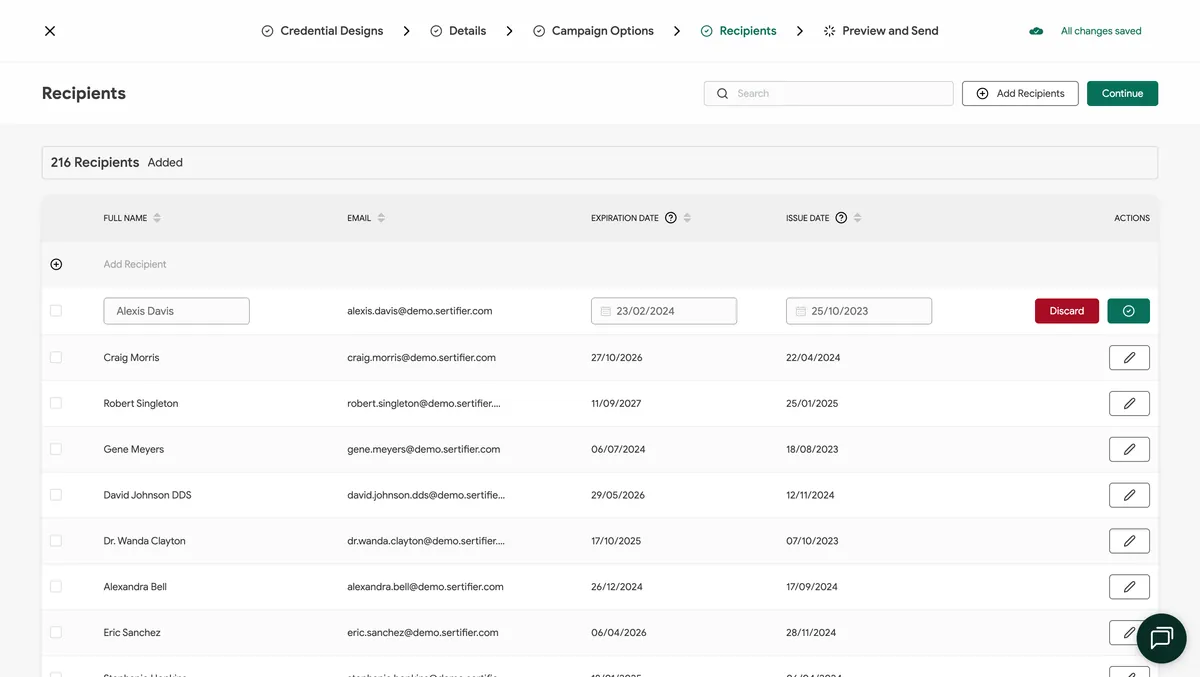Click the Continue button

(1122, 93)
